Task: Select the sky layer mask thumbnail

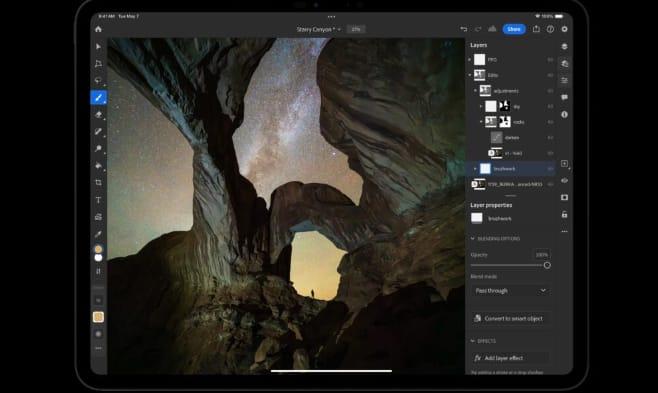Action: (x=504, y=106)
